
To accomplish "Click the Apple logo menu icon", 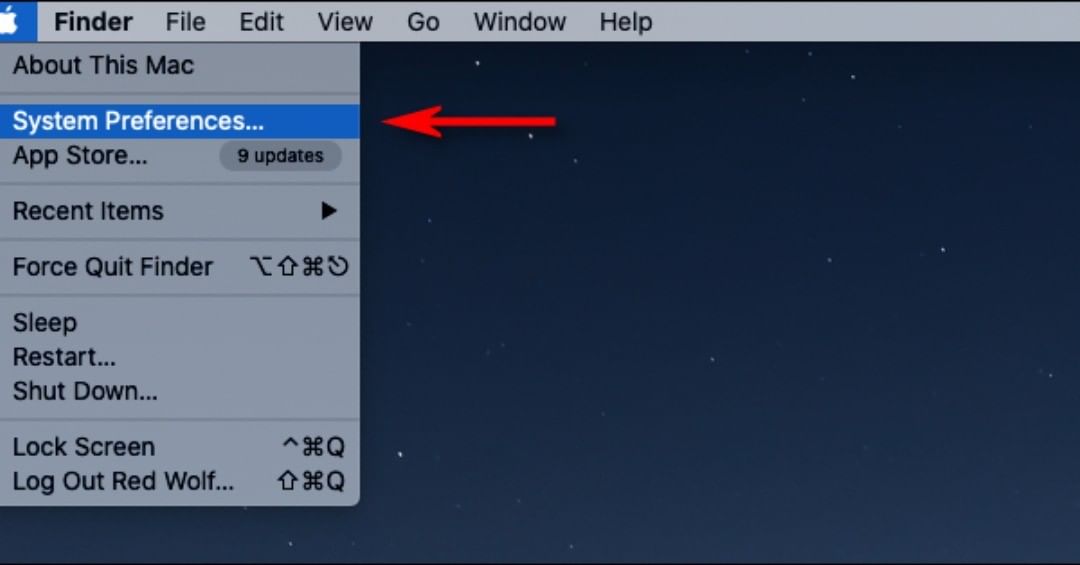I will click(x=10, y=21).
